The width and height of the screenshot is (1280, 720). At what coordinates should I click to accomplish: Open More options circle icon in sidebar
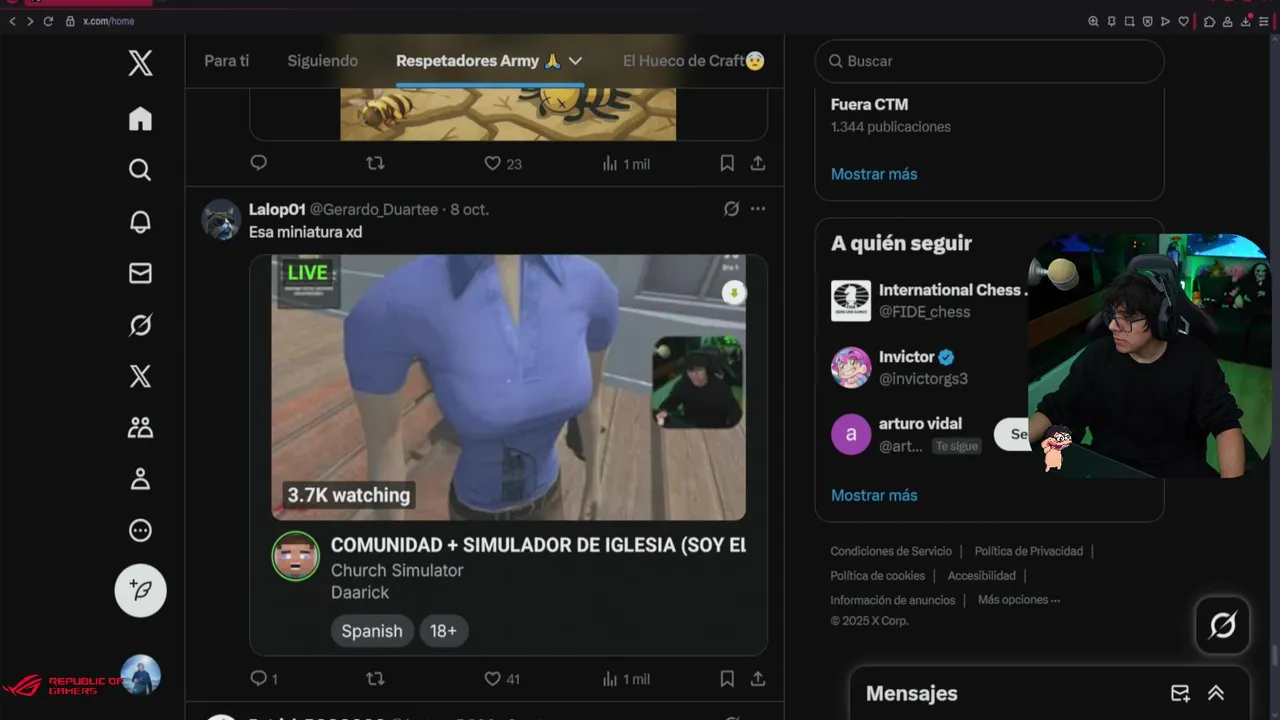(x=140, y=531)
